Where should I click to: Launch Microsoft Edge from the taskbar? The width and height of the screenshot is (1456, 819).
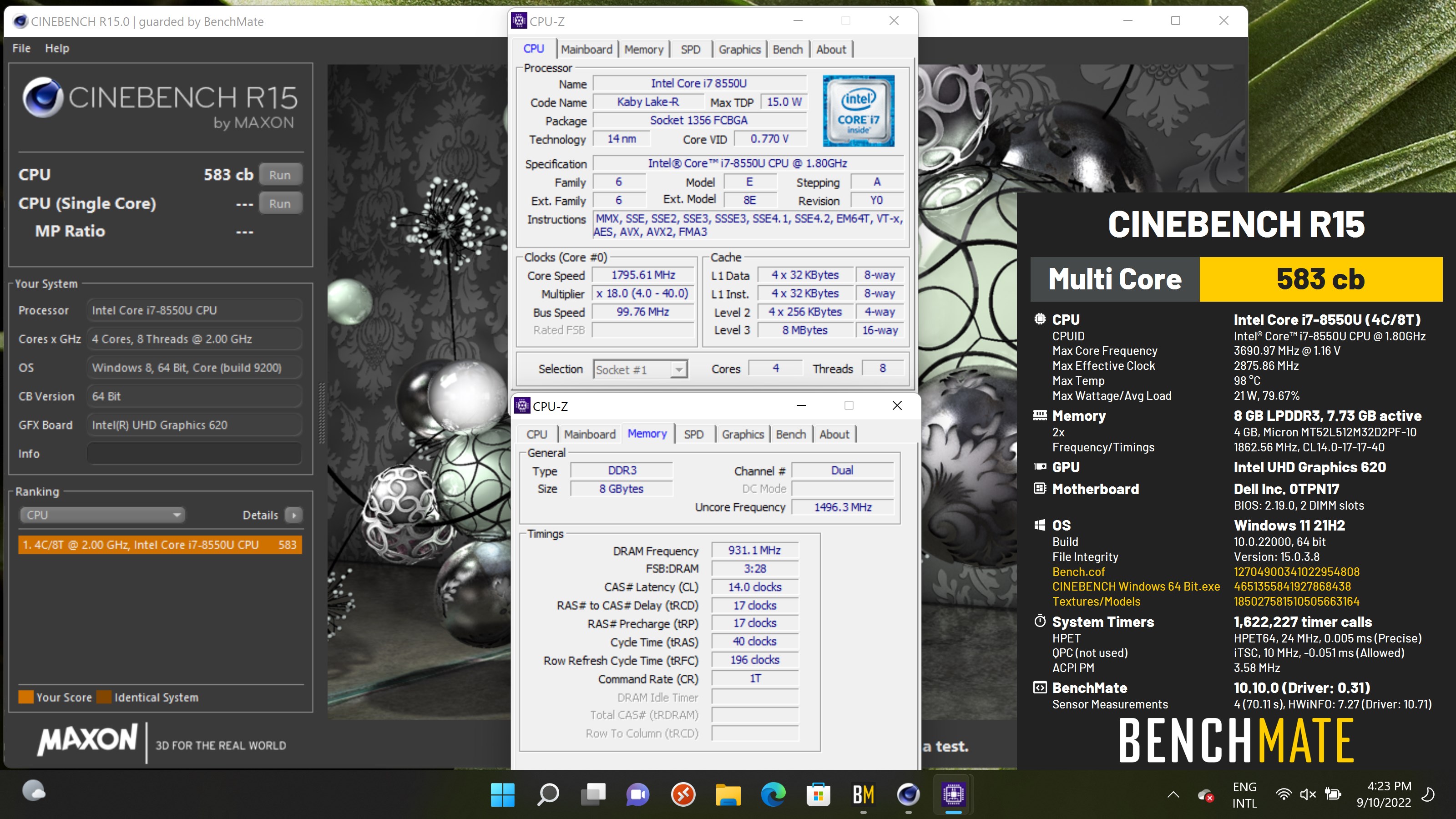(773, 795)
